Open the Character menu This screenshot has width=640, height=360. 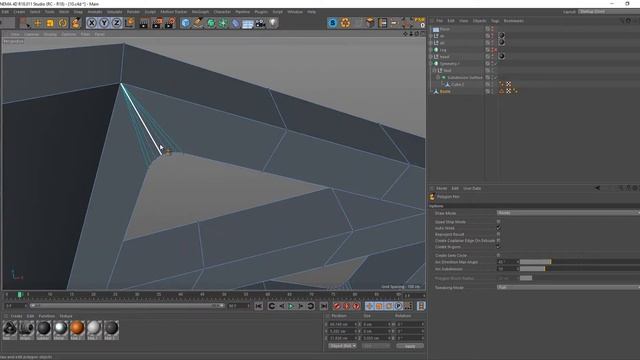222,12
